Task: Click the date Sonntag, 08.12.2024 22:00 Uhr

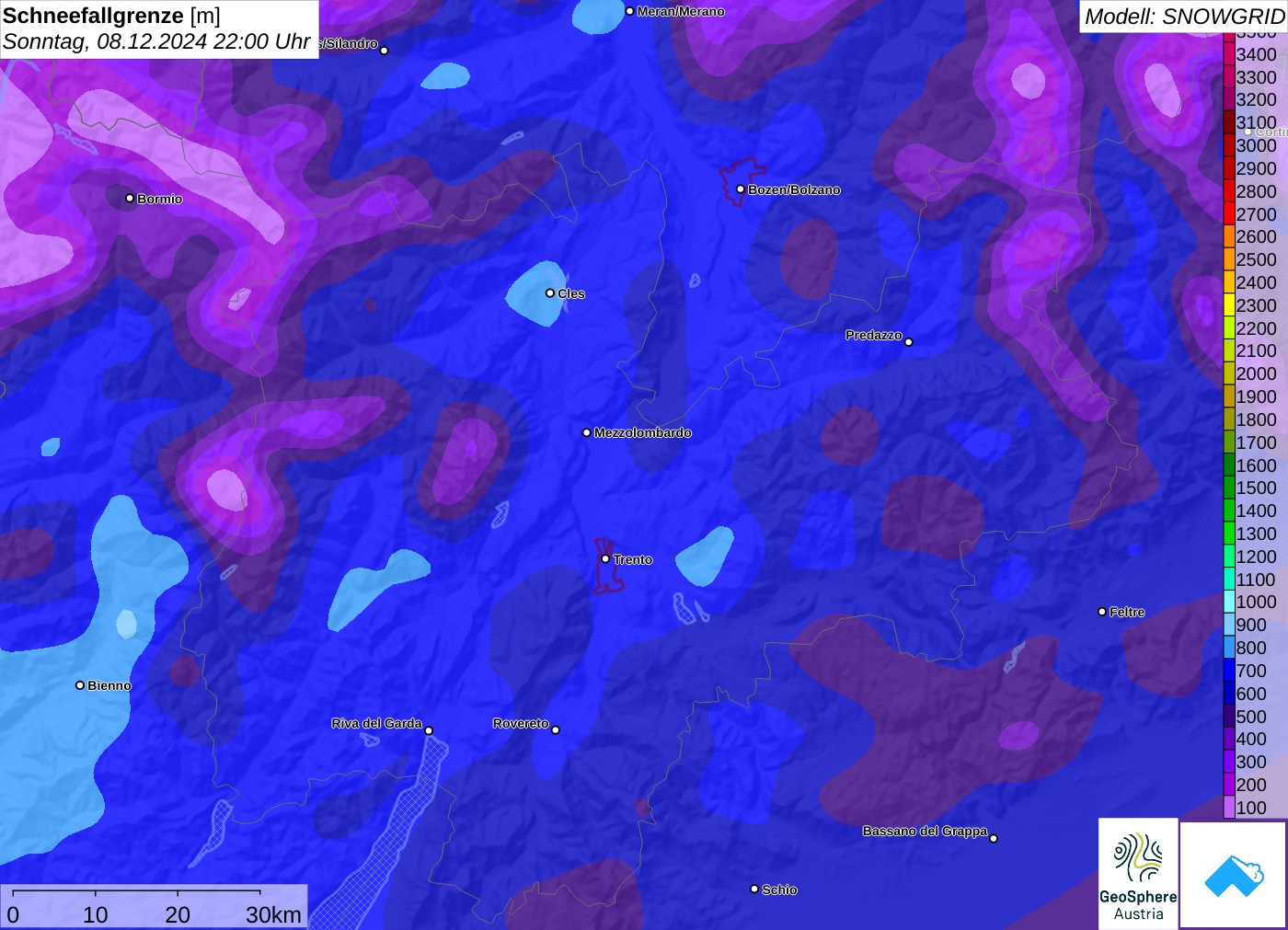Action: [x=156, y=41]
